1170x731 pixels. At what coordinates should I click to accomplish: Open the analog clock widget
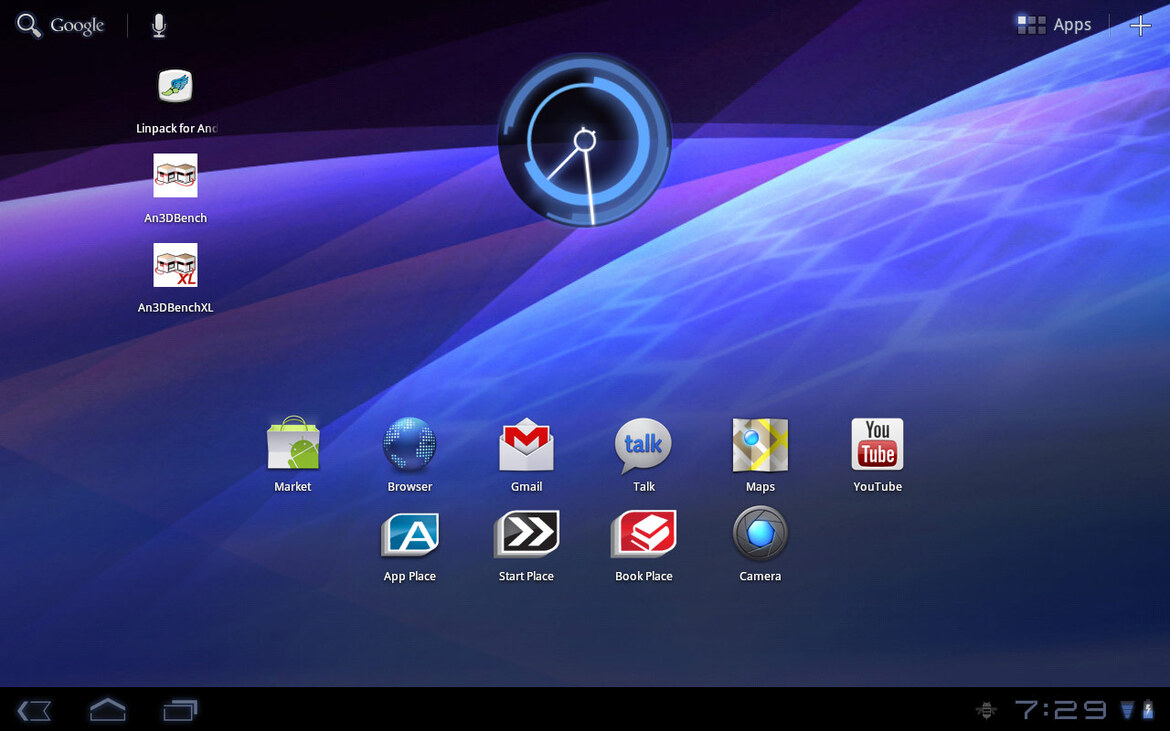tap(585, 139)
